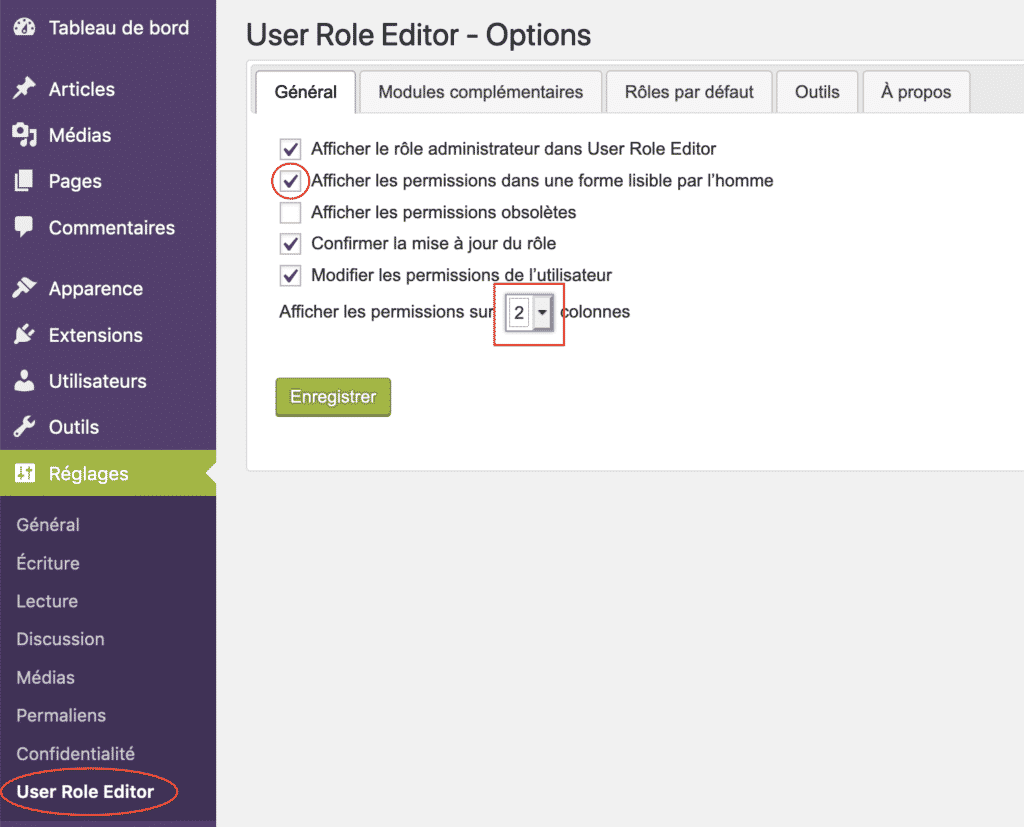The image size is (1024, 827).
Task: Switch to the Rôles par défaut tab
Action: click(x=689, y=91)
